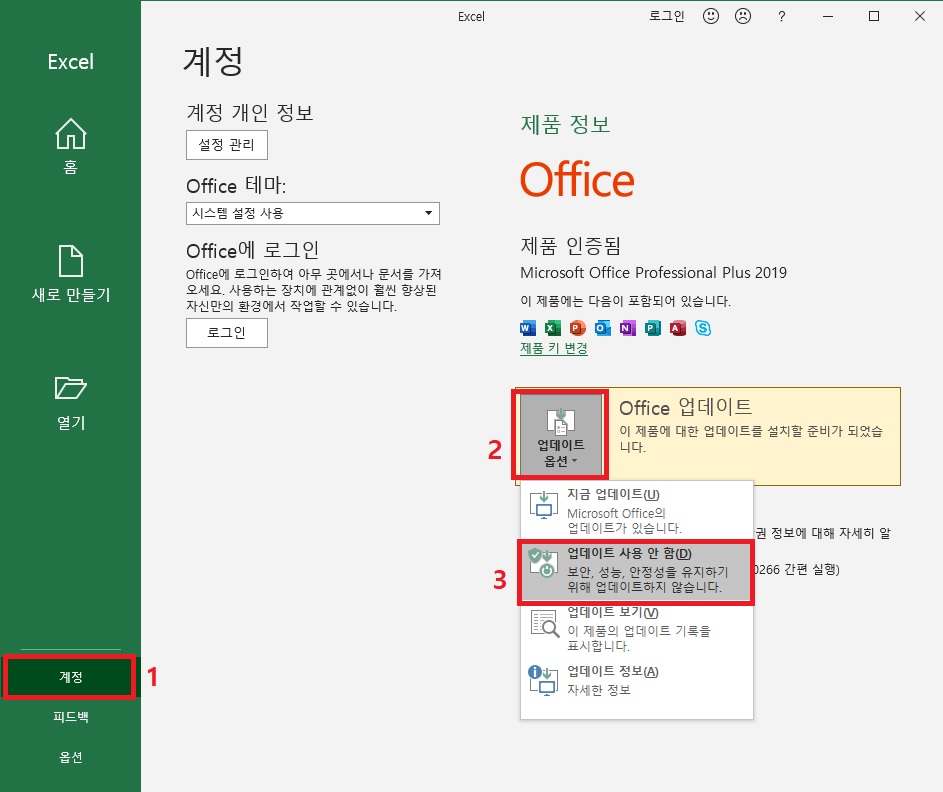Click the Microsoft Office Professional Plus 2019 text
943x792 pixels.
653,273
